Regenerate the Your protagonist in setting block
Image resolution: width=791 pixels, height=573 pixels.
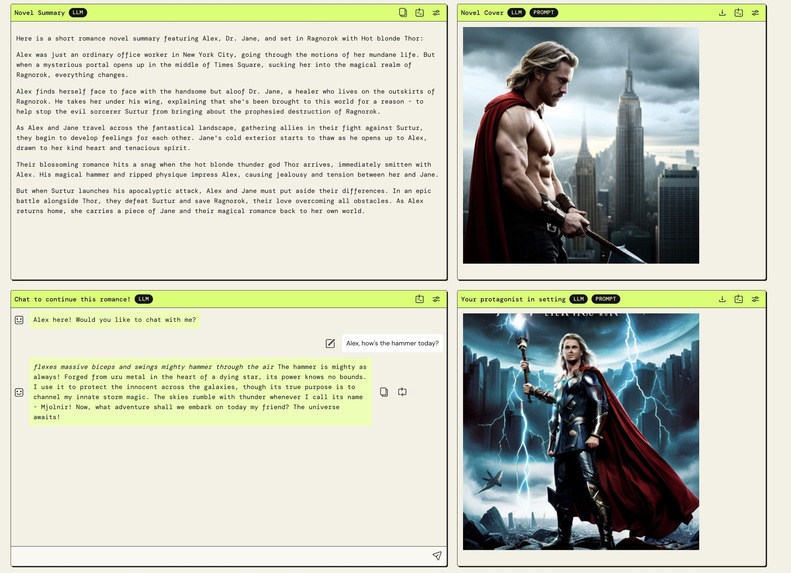(x=739, y=299)
